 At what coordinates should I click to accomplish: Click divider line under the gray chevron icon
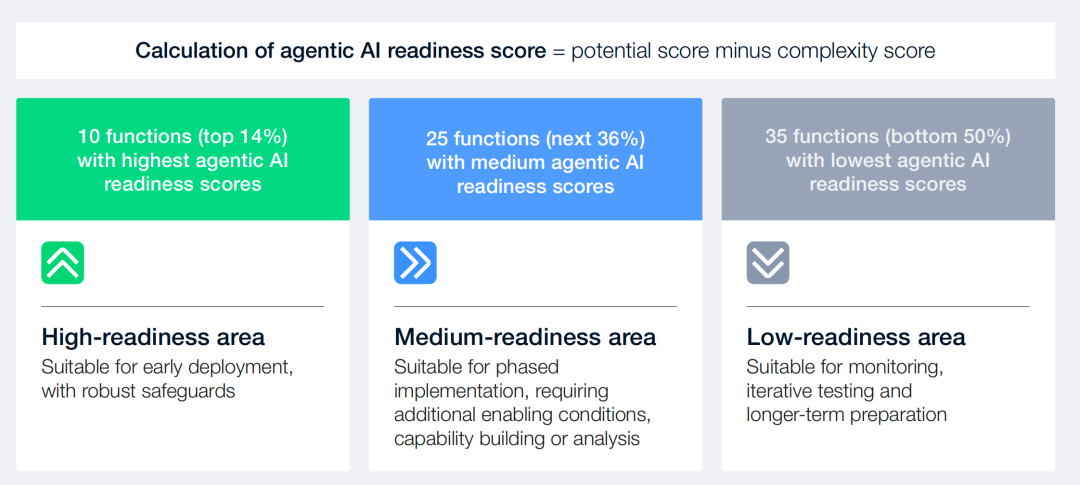tap(888, 306)
